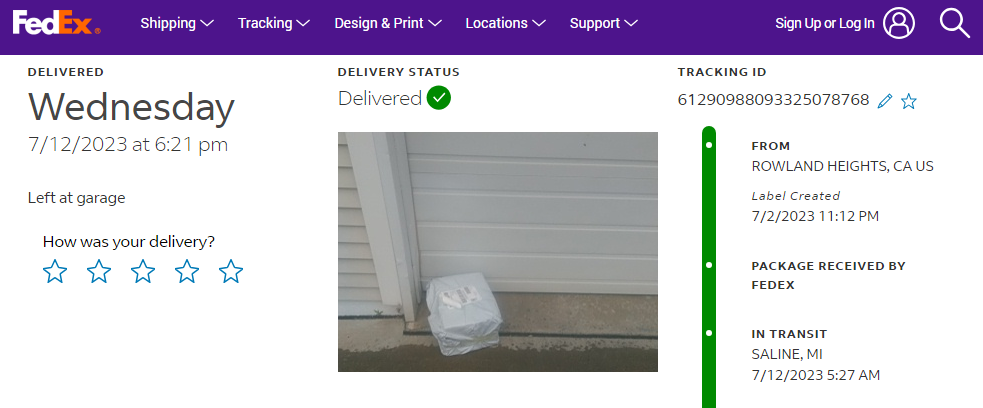Click the FedEx logo
This screenshot has height=408, width=983.
coord(56,23)
